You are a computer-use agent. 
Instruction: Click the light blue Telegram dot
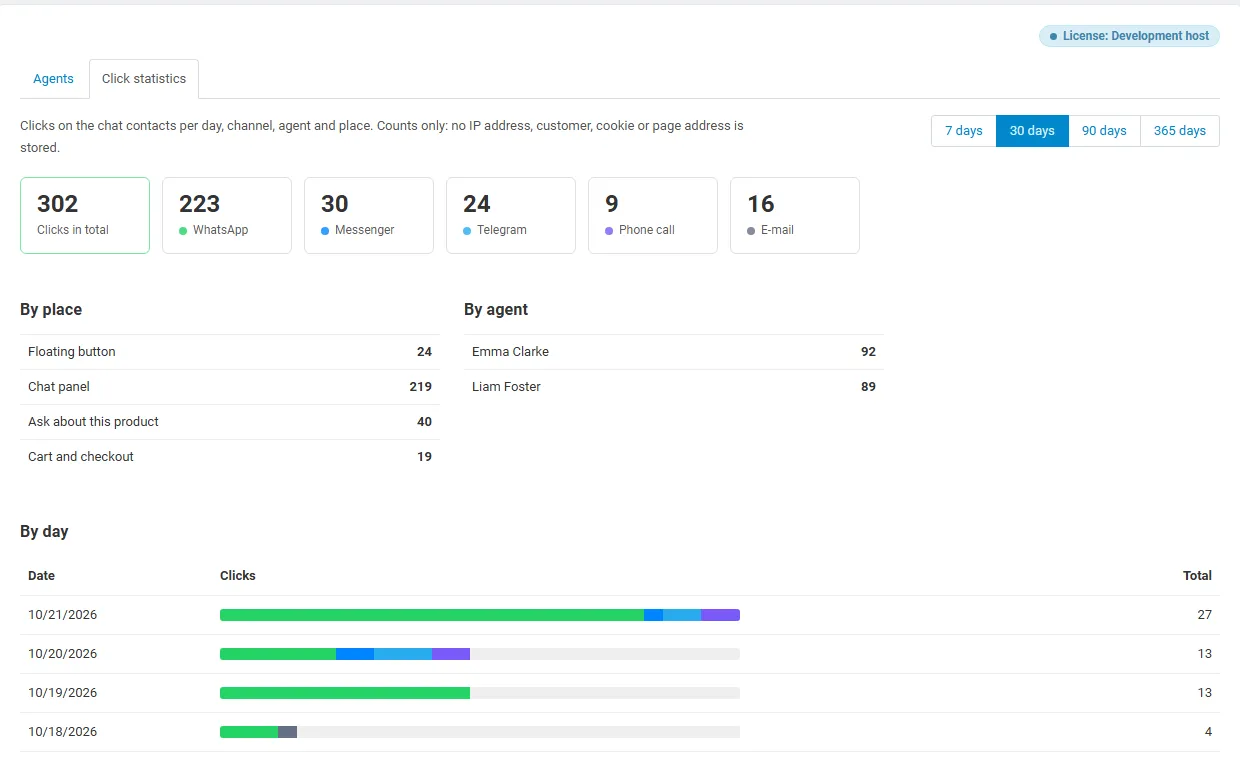coord(467,231)
